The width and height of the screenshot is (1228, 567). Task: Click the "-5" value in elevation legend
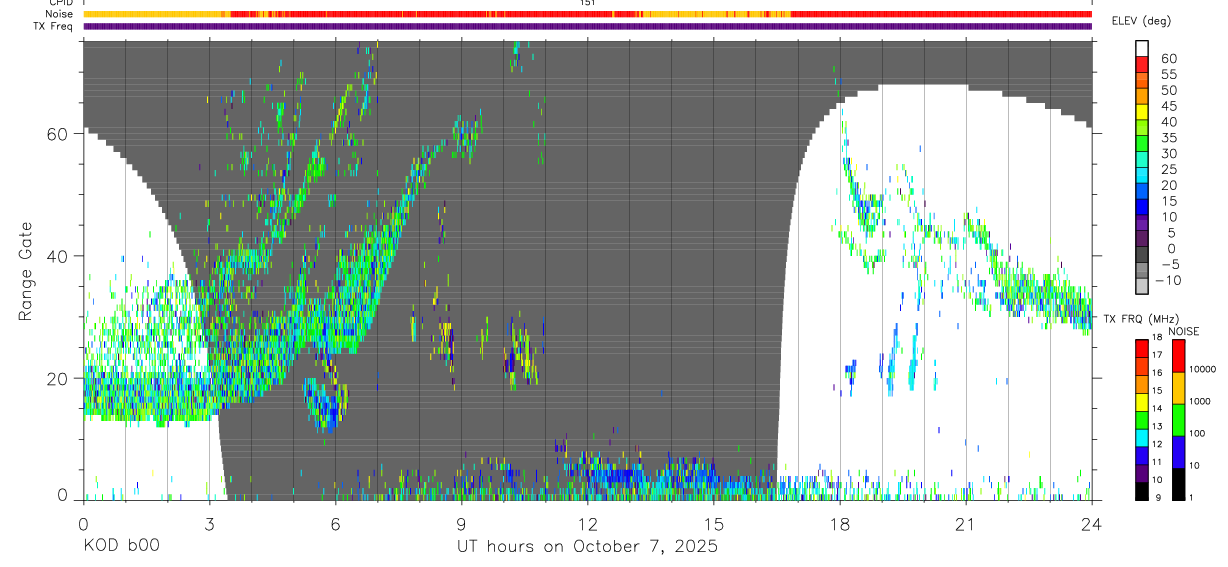(x=1168, y=265)
